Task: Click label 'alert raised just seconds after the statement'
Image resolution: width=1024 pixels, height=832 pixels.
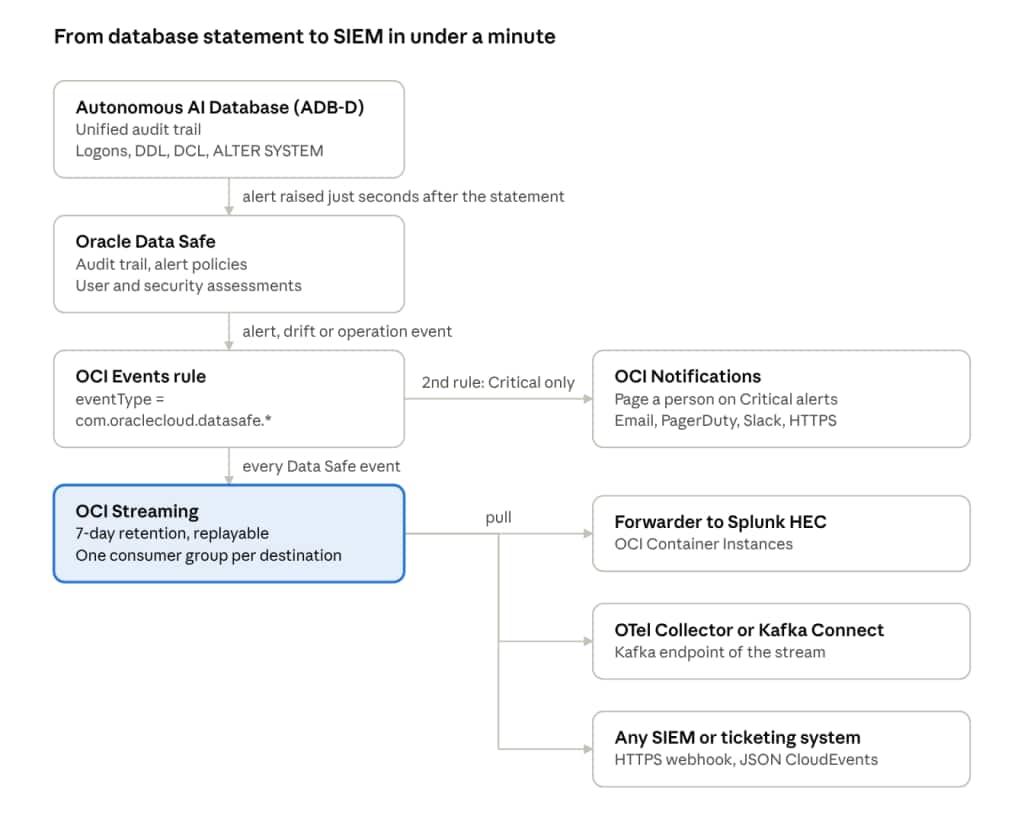Action: 403,197
